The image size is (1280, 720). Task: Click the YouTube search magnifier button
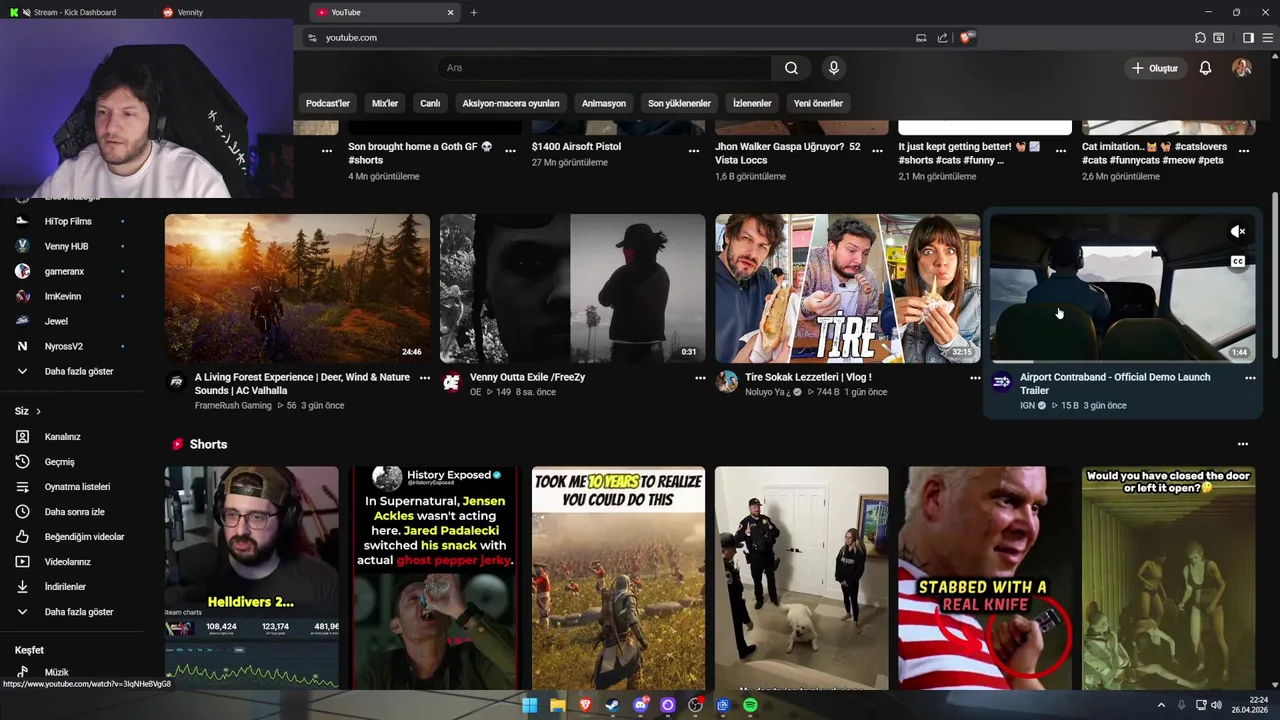click(x=791, y=68)
